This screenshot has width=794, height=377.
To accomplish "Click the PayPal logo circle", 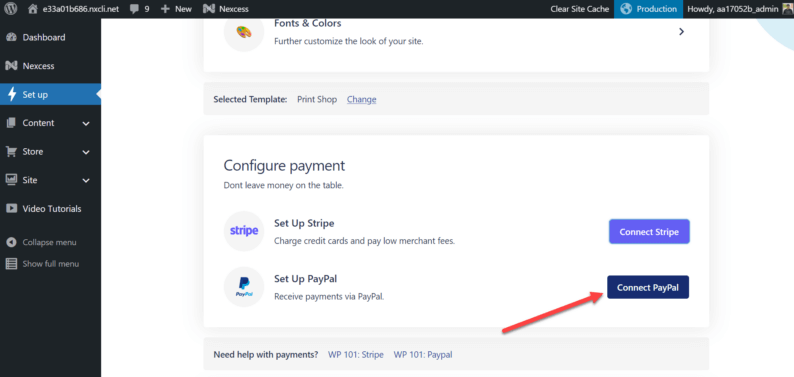I will (244, 287).
